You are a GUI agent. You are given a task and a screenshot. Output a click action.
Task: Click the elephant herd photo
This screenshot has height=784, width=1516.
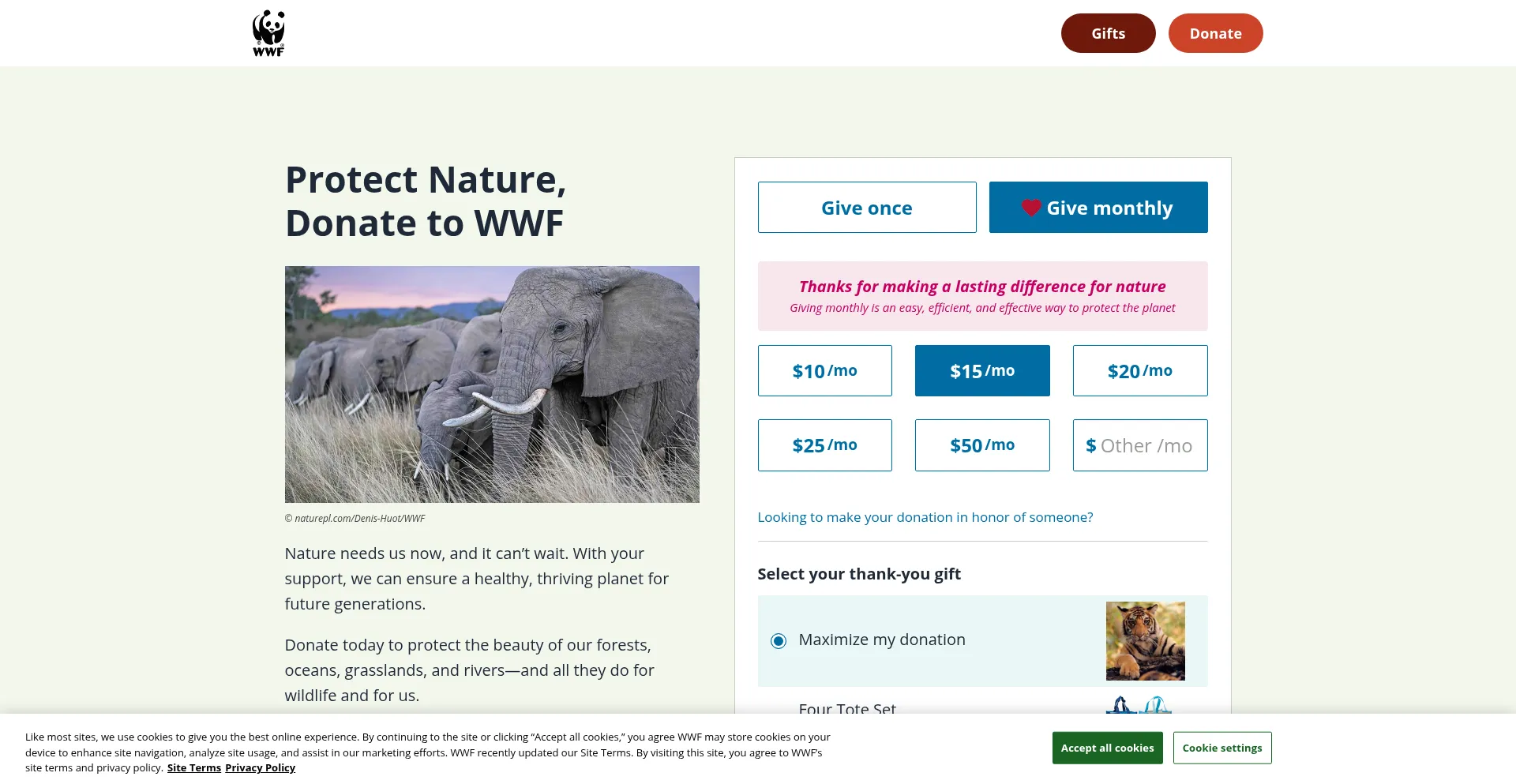coord(492,384)
